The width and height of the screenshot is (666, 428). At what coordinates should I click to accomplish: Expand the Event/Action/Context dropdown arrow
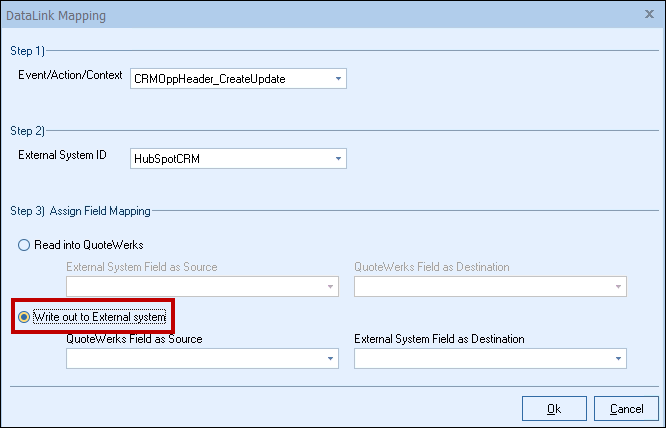click(x=338, y=79)
